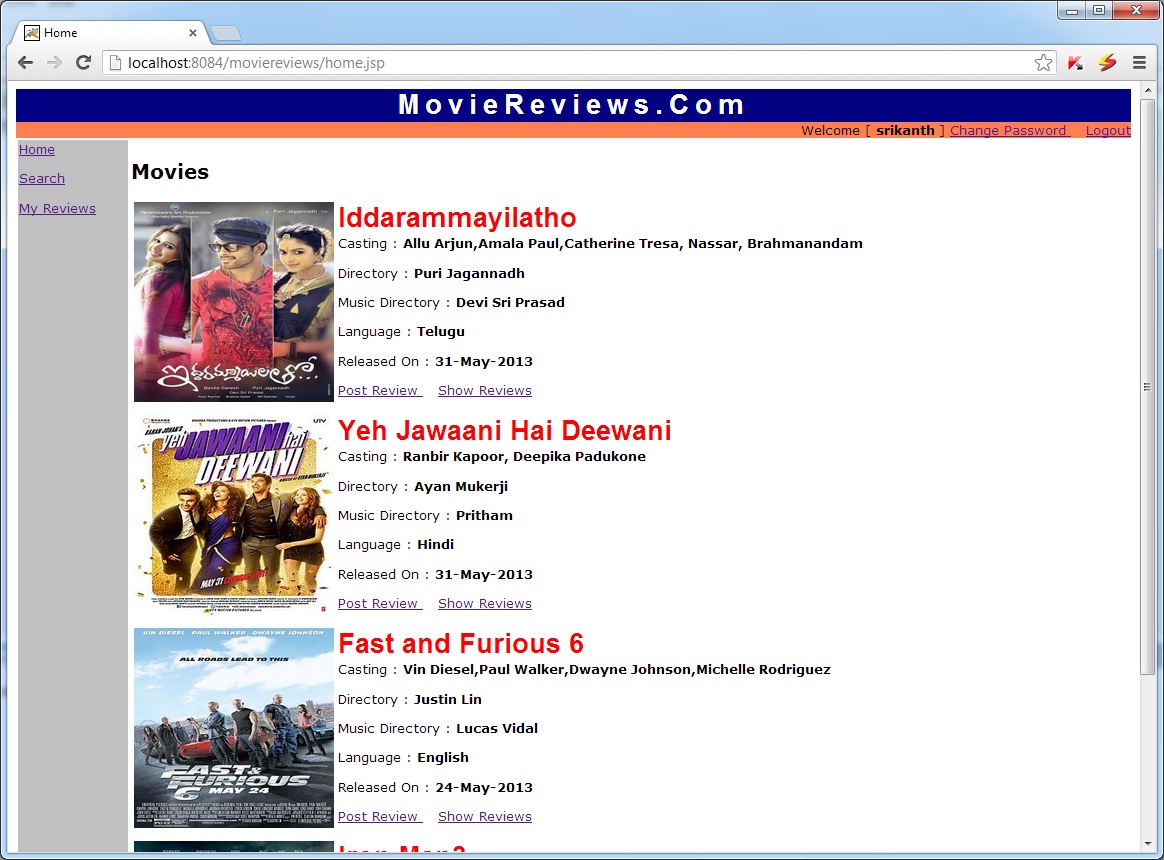Screen dimensions: 1164x860
Task: Click the address bar URL field
Action: click(579, 62)
